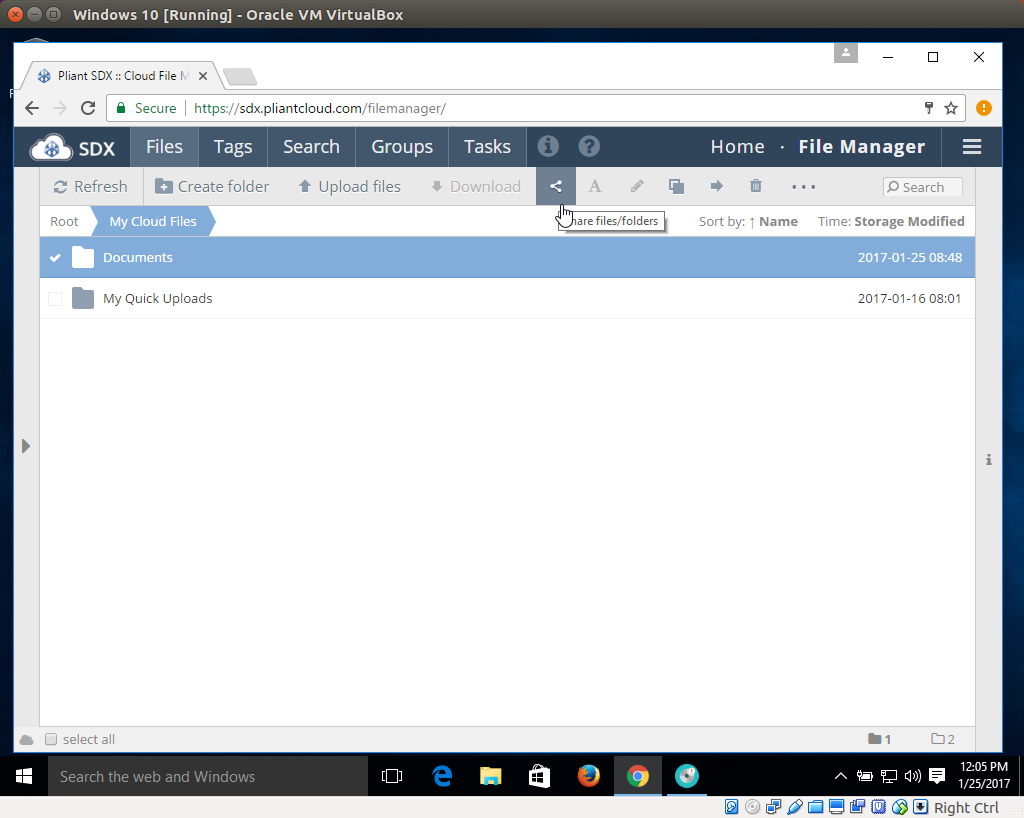Click the orange alert extension icon

click(984, 108)
